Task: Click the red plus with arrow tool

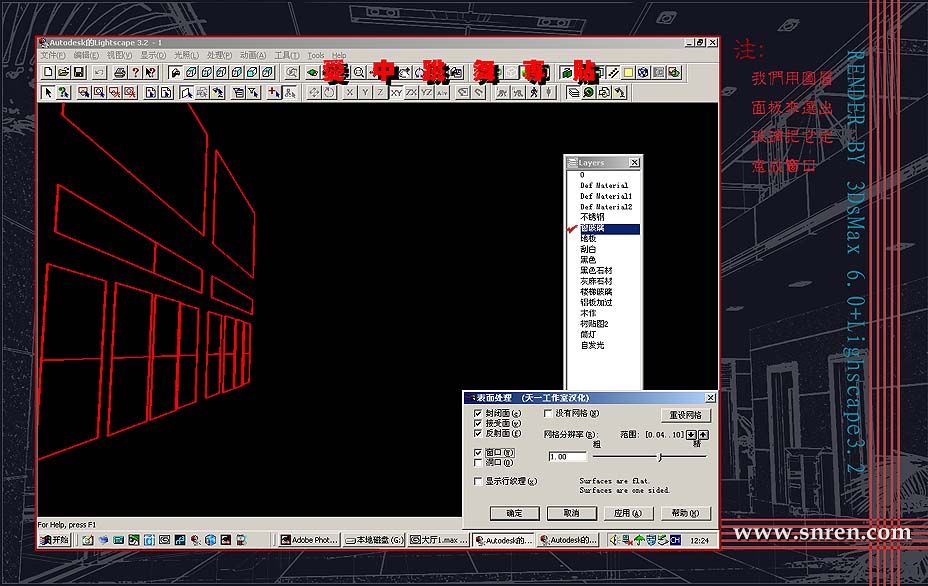Action: click(x=274, y=92)
